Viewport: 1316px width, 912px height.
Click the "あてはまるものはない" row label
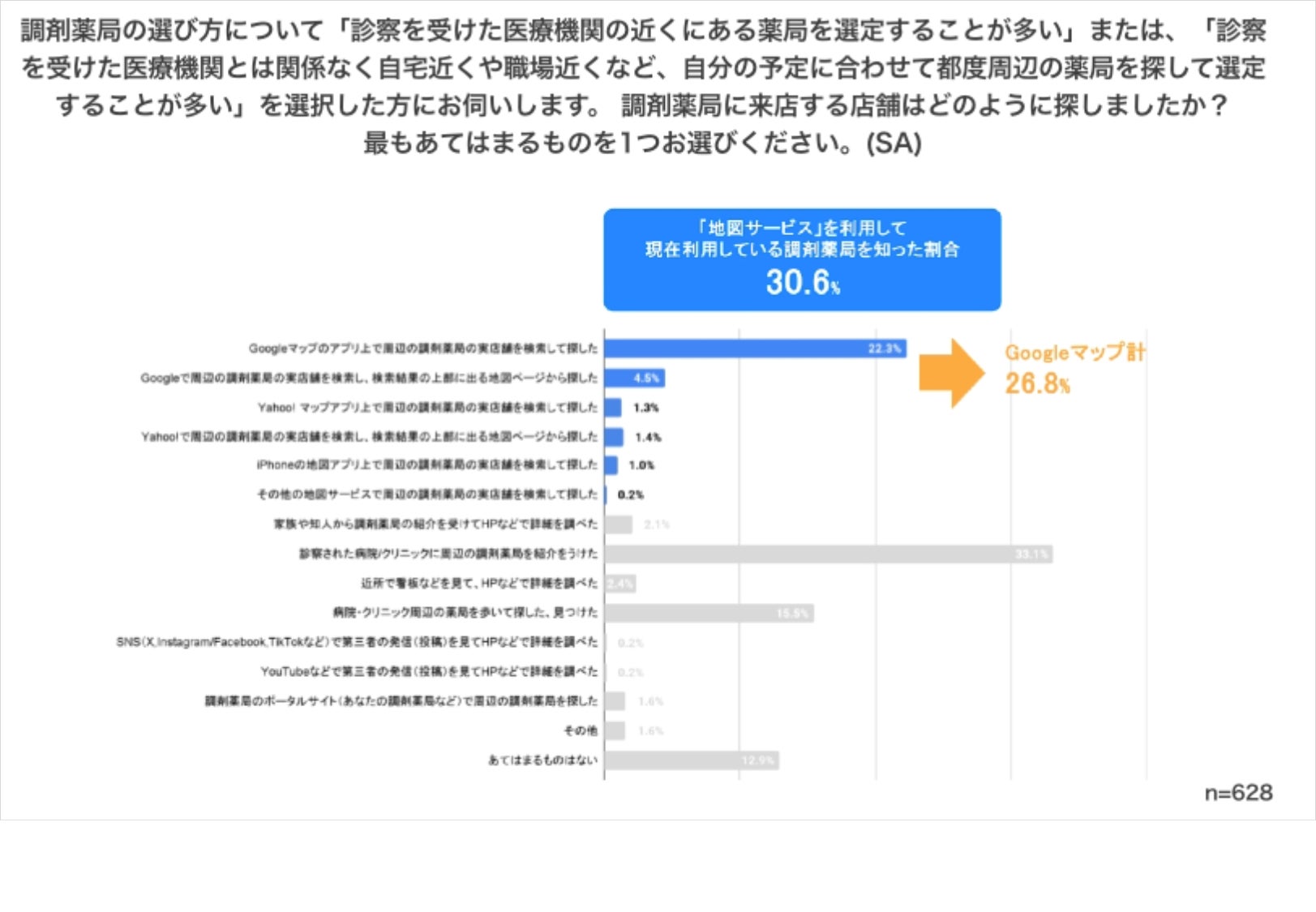click(x=542, y=760)
